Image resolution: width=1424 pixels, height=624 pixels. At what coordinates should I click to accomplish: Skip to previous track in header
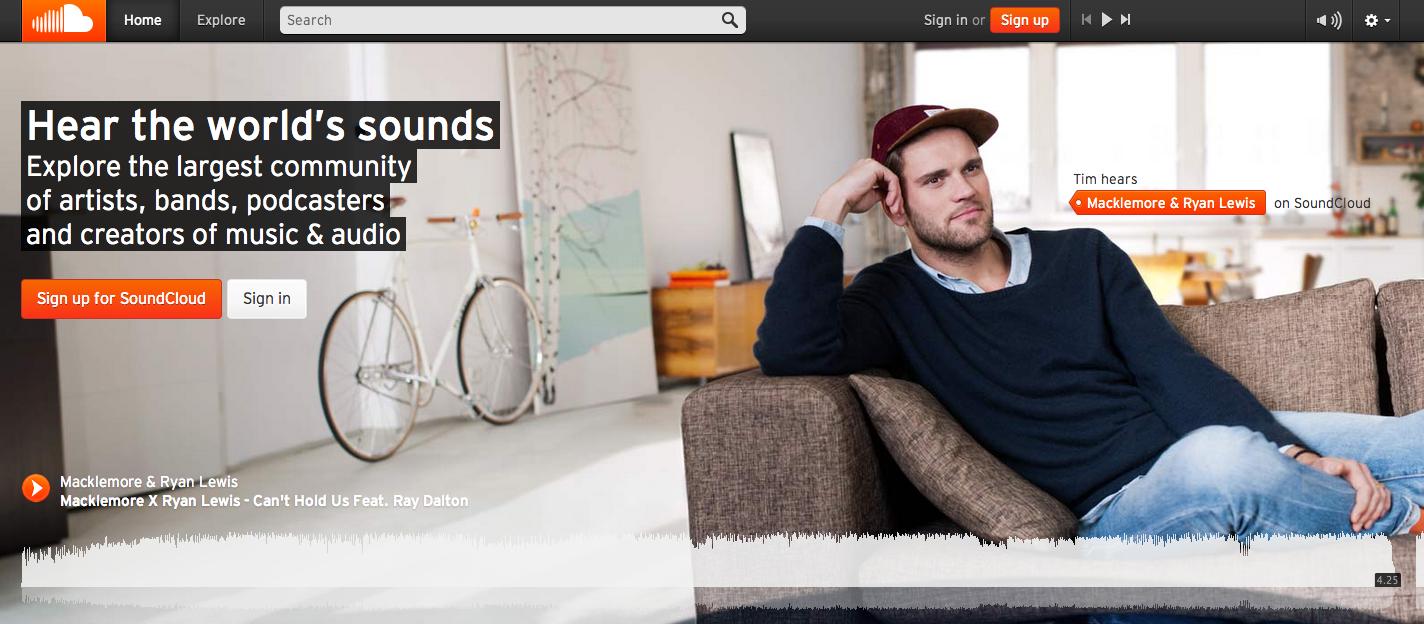click(x=1087, y=20)
